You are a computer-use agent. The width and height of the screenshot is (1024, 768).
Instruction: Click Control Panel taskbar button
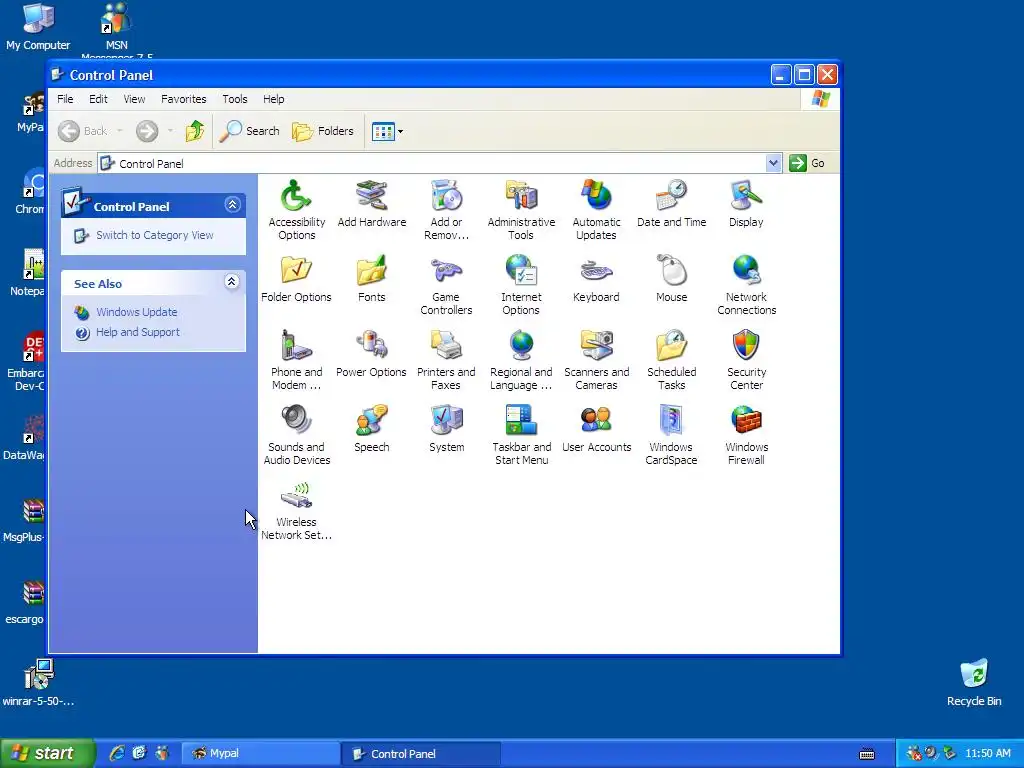coord(421,754)
